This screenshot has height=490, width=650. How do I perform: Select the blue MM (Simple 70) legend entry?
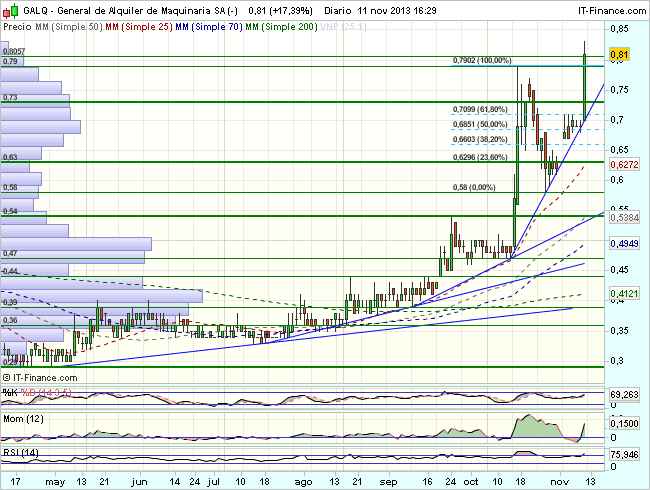point(209,27)
